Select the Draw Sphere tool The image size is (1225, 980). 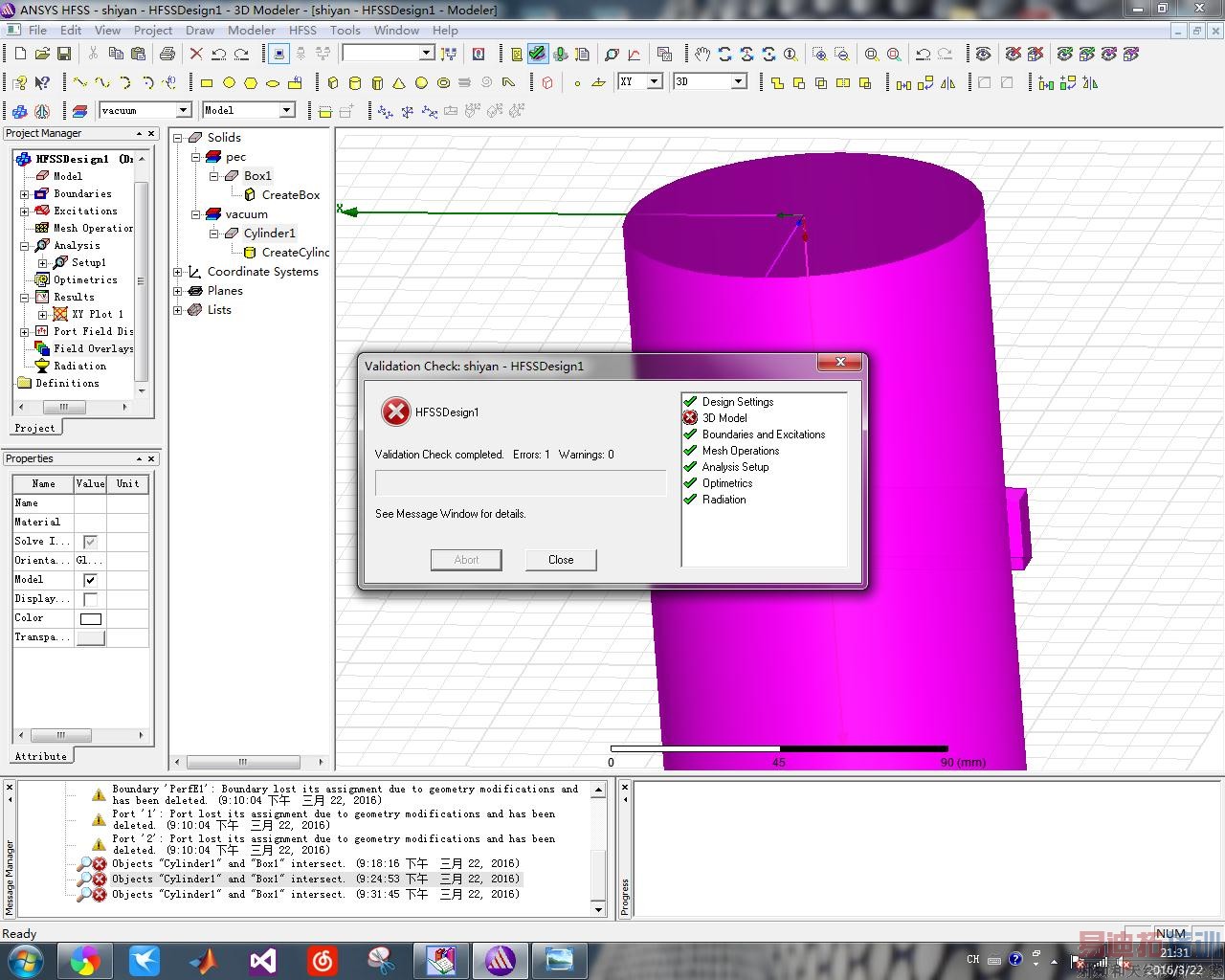pos(421,83)
